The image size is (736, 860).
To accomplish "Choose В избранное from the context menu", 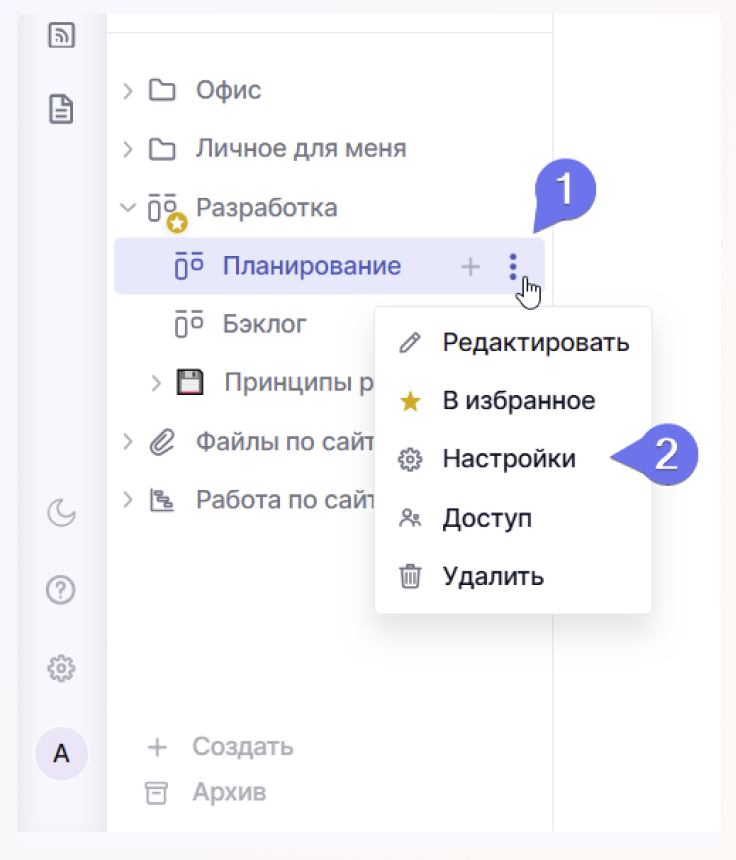I will [x=518, y=401].
